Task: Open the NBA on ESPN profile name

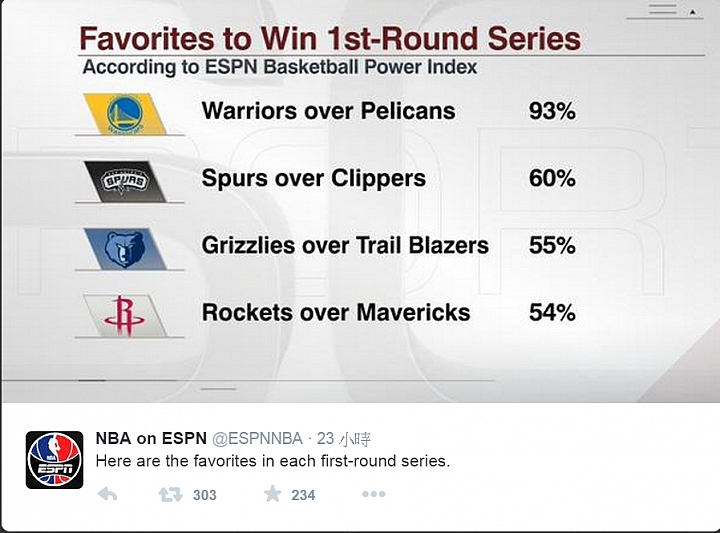Action: click(151, 438)
